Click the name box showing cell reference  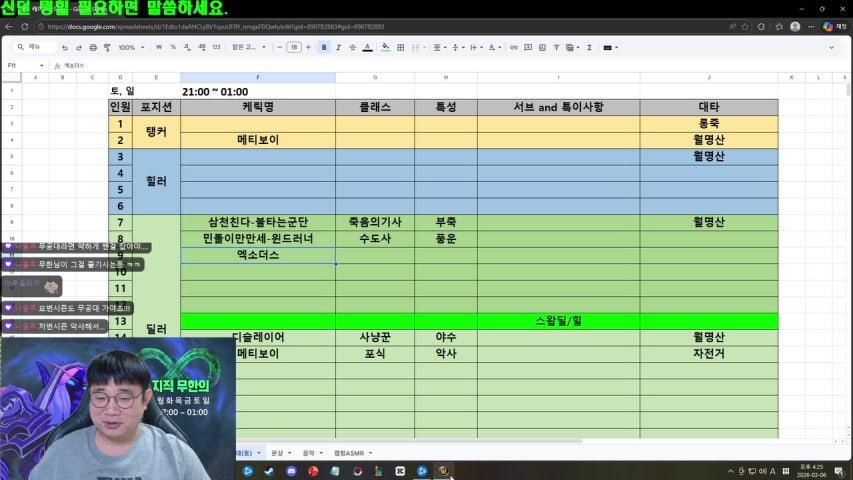pyautogui.click(x=24, y=65)
